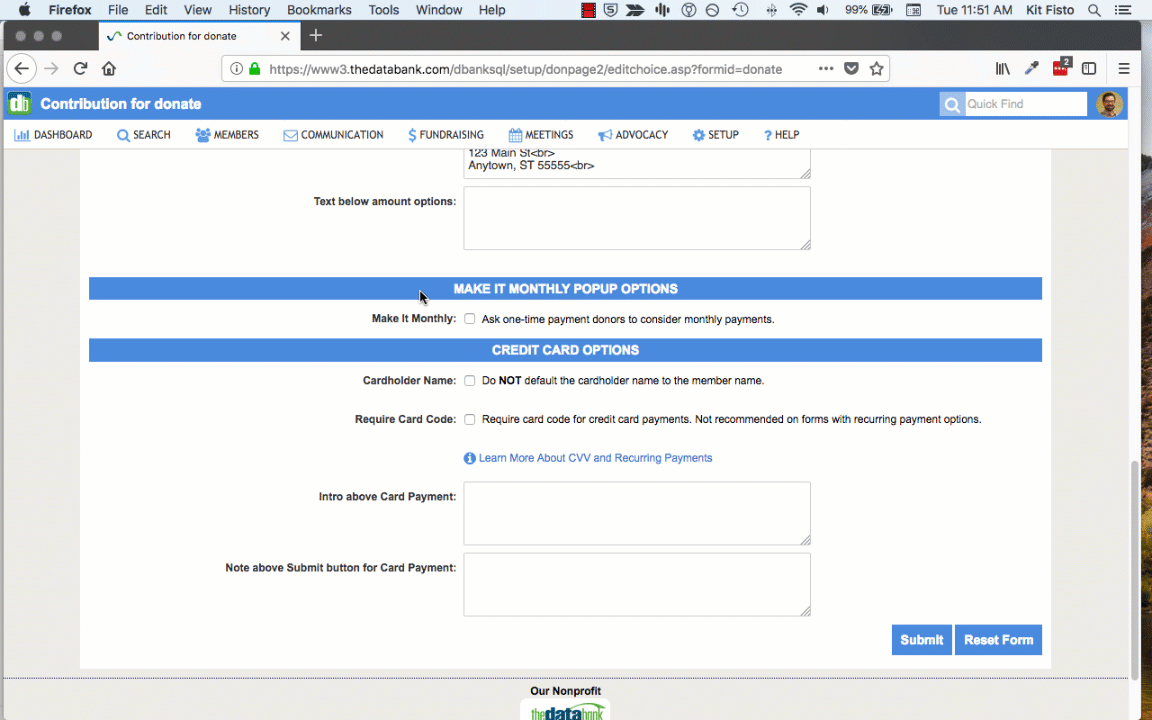Image resolution: width=1152 pixels, height=720 pixels.
Task: Open a new browser tab
Action: pos(316,35)
